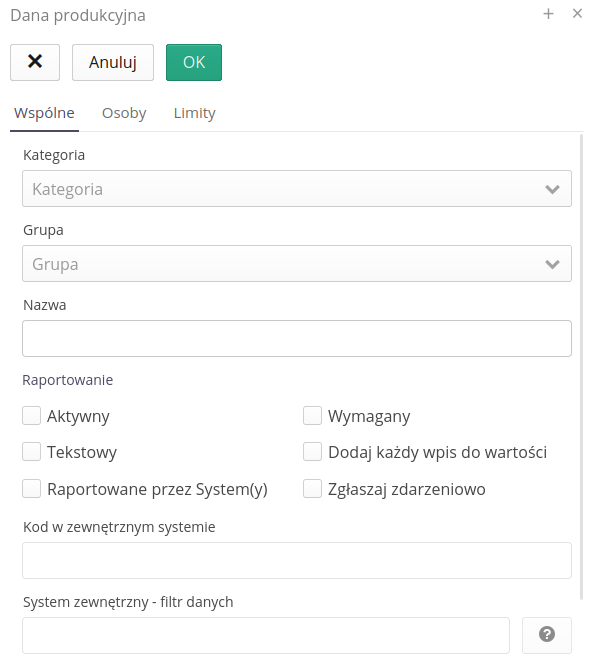592x668 pixels.
Task: Click the vertical scrollbar on the form
Action: point(581,366)
